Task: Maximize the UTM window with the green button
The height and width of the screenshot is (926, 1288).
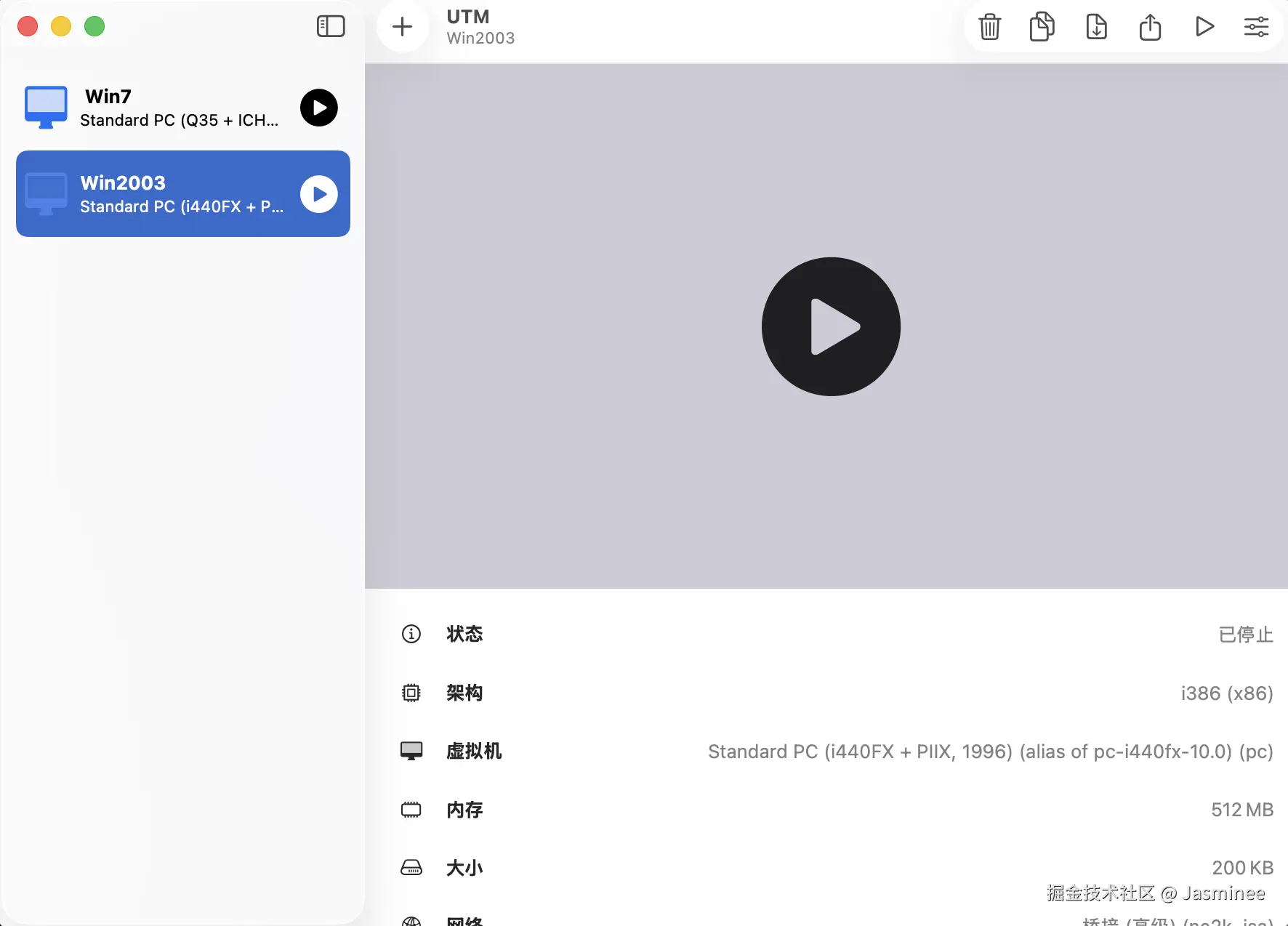Action: coord(94,27)
